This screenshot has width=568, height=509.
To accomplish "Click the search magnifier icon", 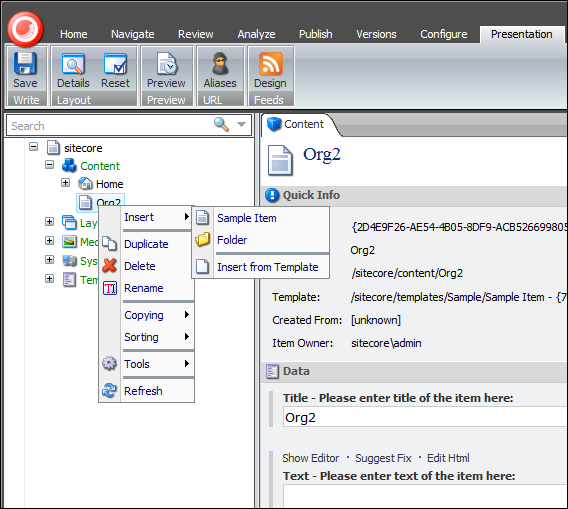I will (221, 124).
